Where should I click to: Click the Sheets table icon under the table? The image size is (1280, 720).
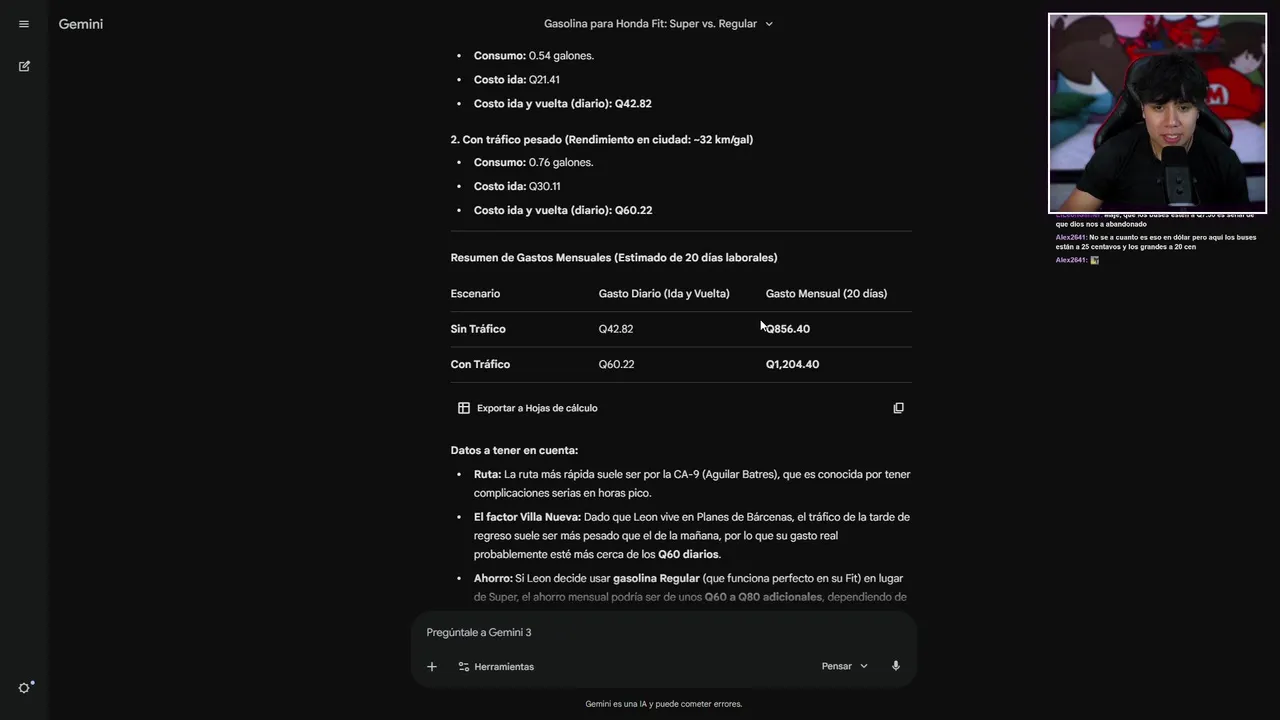click(x=464, y=408)
